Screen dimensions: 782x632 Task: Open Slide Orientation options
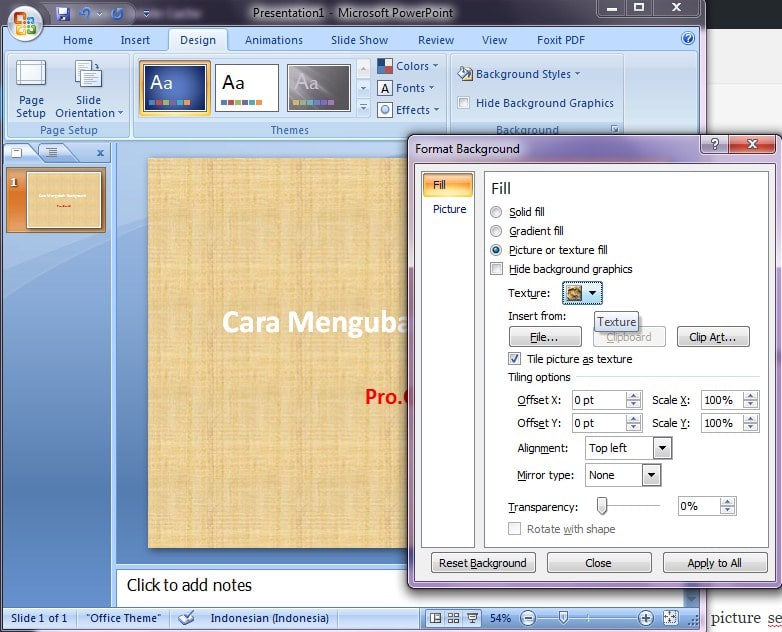pos(89,89)
